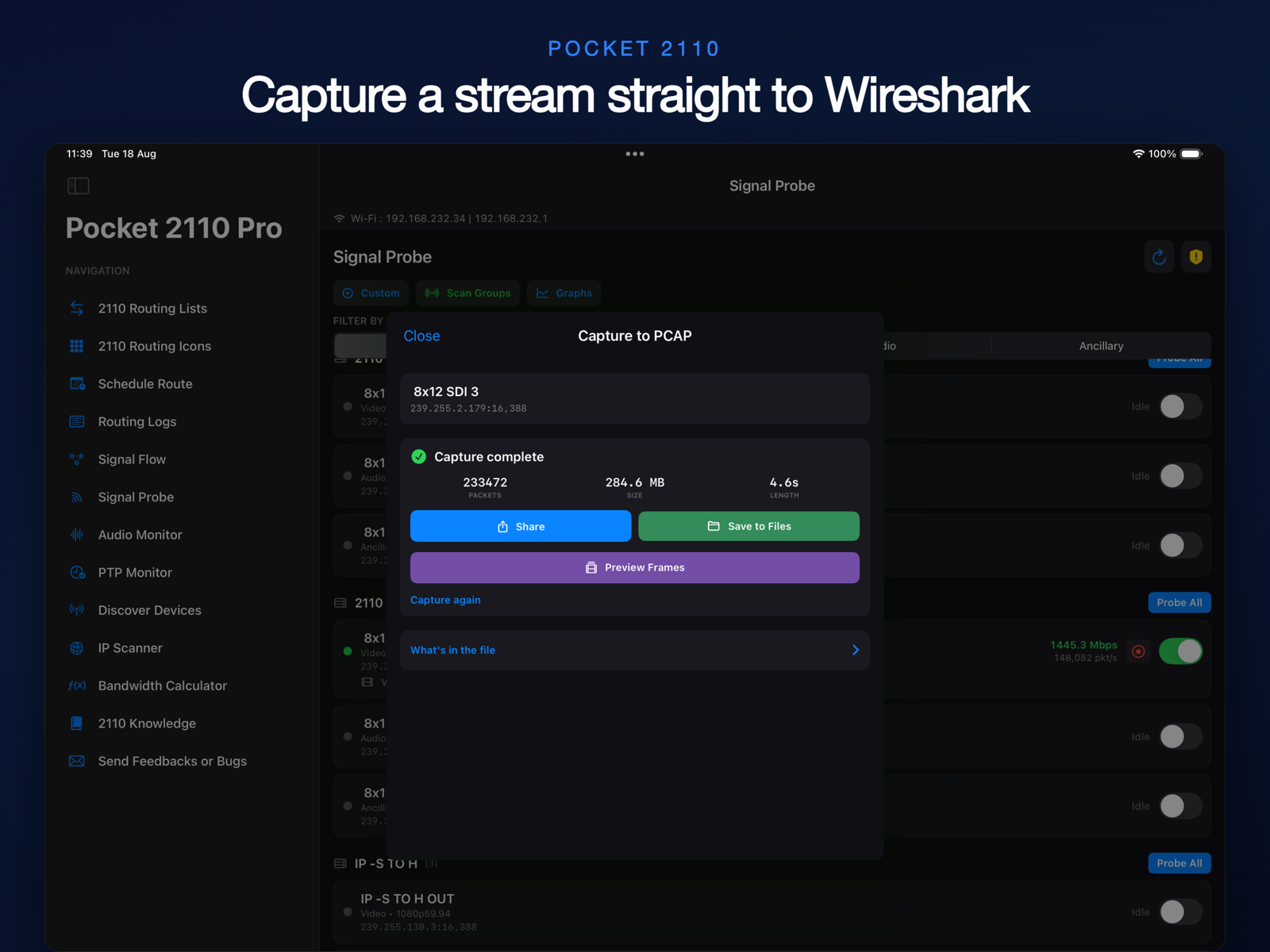Click the green Capture complete checkmark

419,457
